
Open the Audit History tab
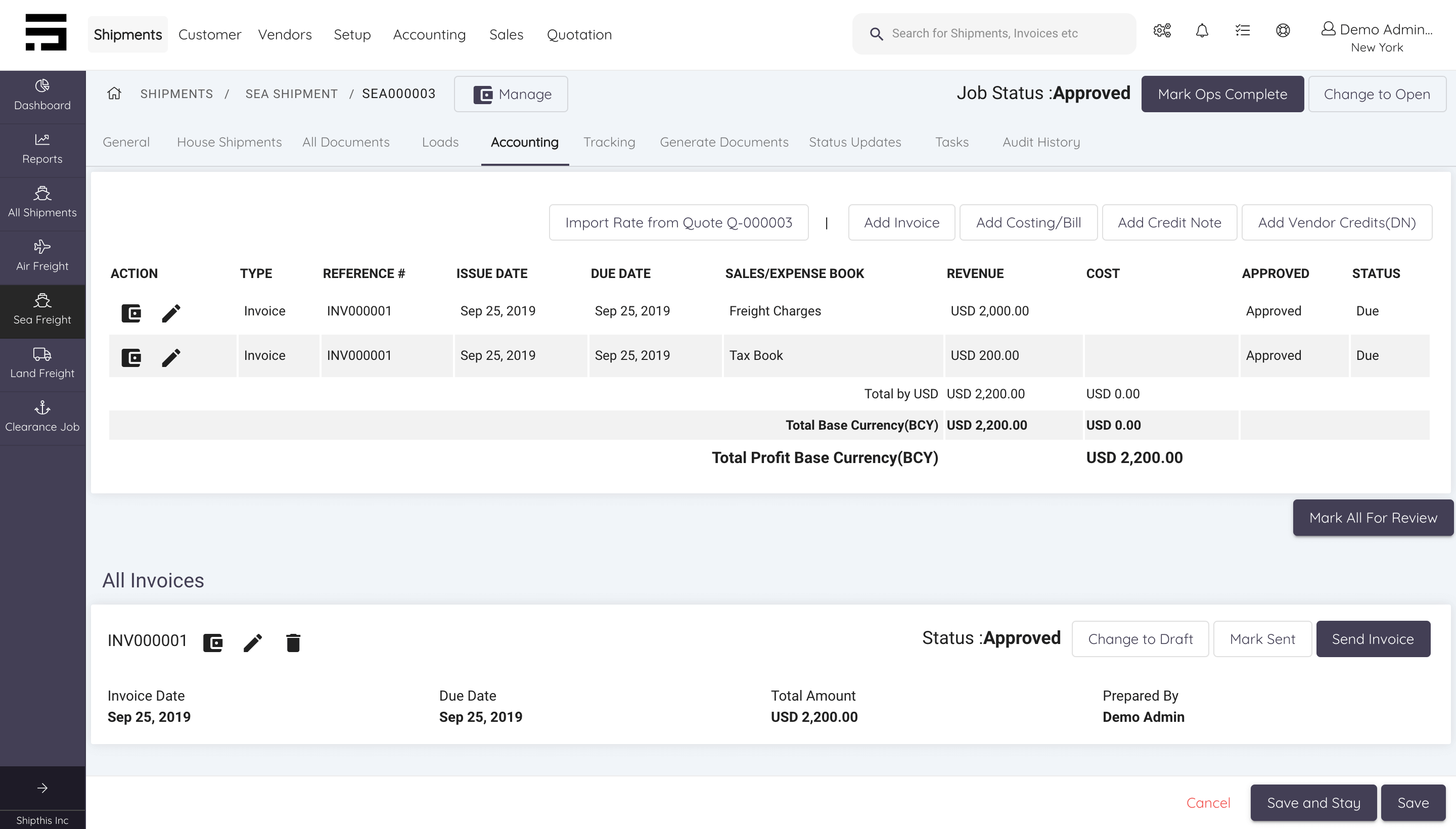tap(1041, 143)
